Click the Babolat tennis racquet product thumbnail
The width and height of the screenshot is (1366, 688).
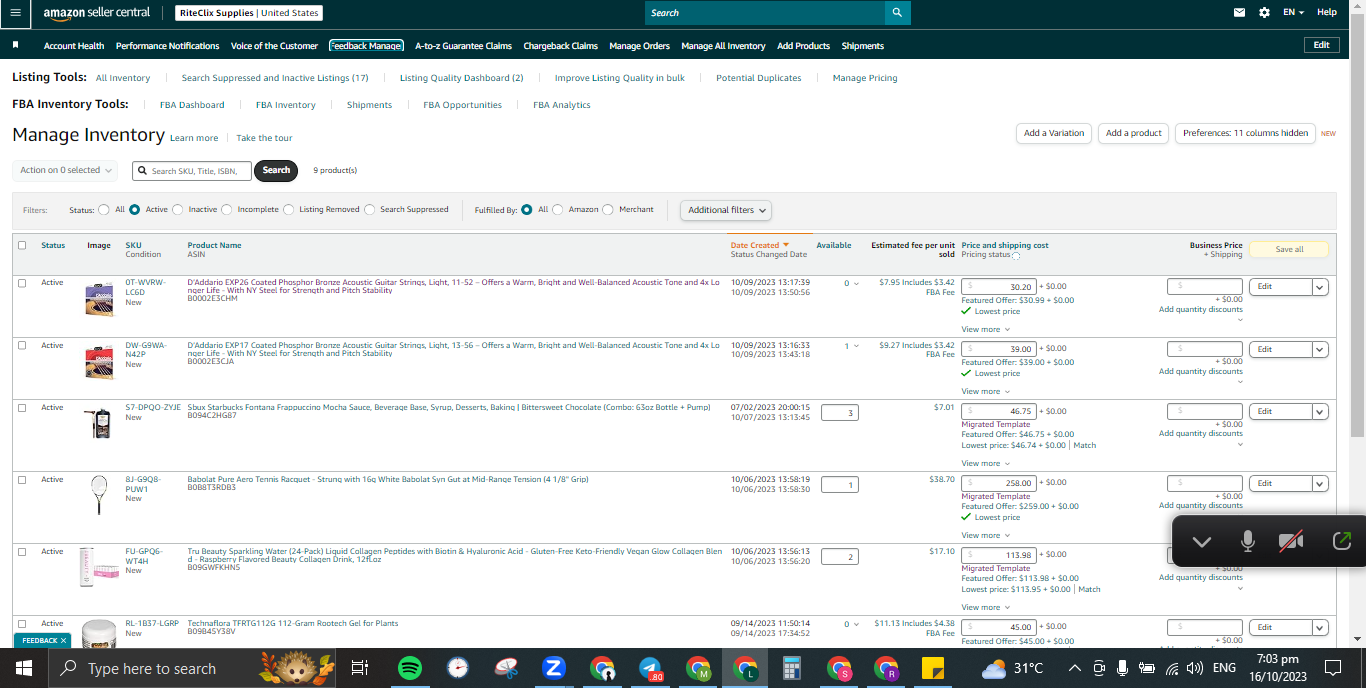pos(97,494)
